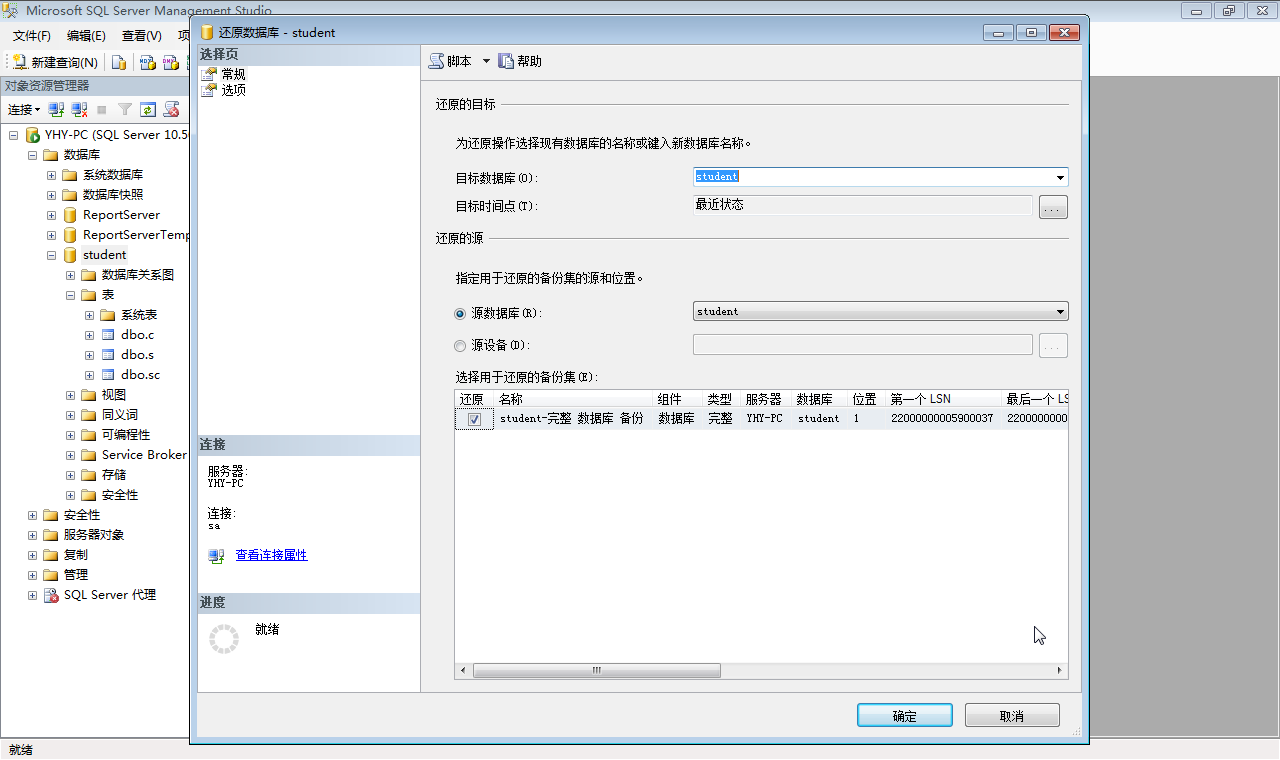Collapse the student database tree node
Viewport: 1280px width, 760px height.
point(52,255)
